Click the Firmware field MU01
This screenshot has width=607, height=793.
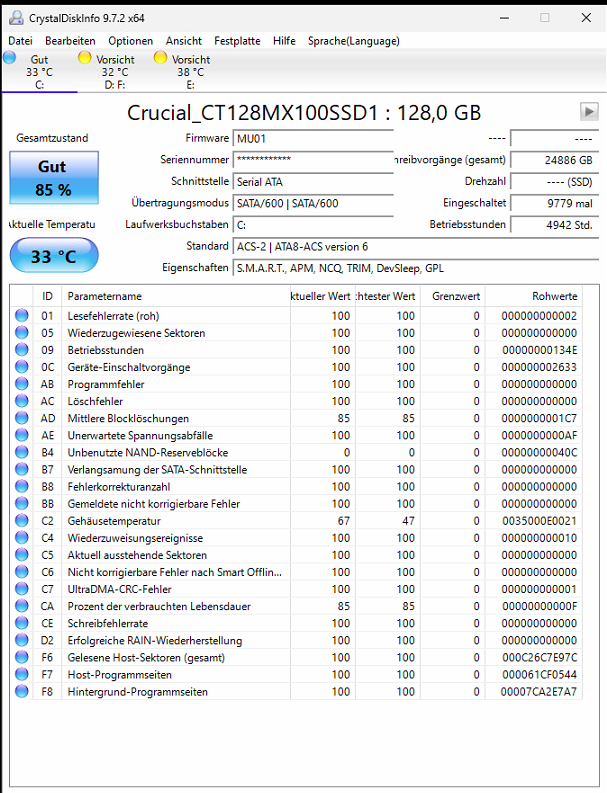tap(313, 139)
